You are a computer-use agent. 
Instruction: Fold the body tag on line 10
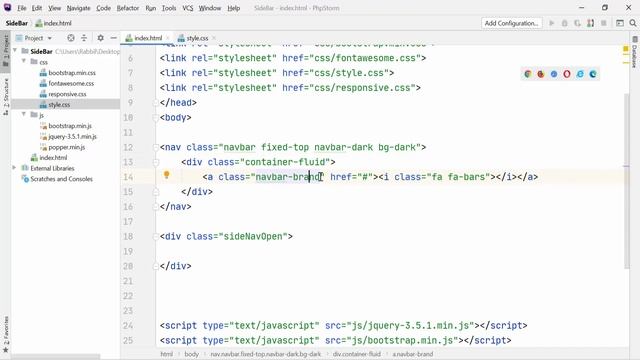(156, 118)
